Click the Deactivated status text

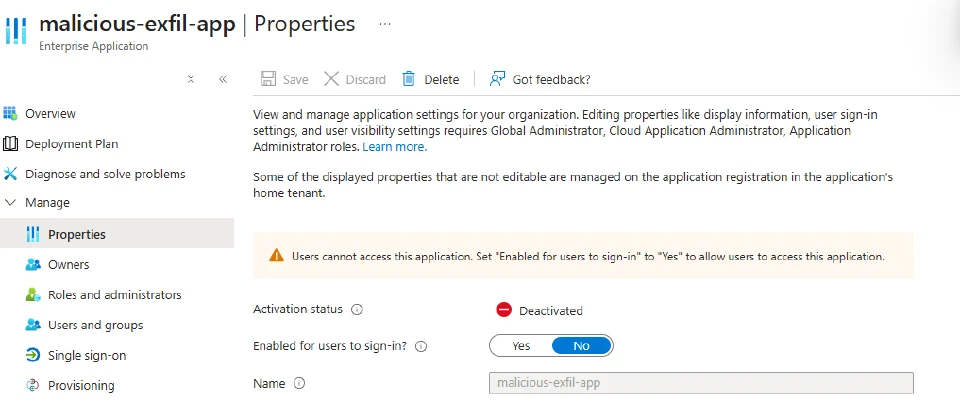coord(550,311)
